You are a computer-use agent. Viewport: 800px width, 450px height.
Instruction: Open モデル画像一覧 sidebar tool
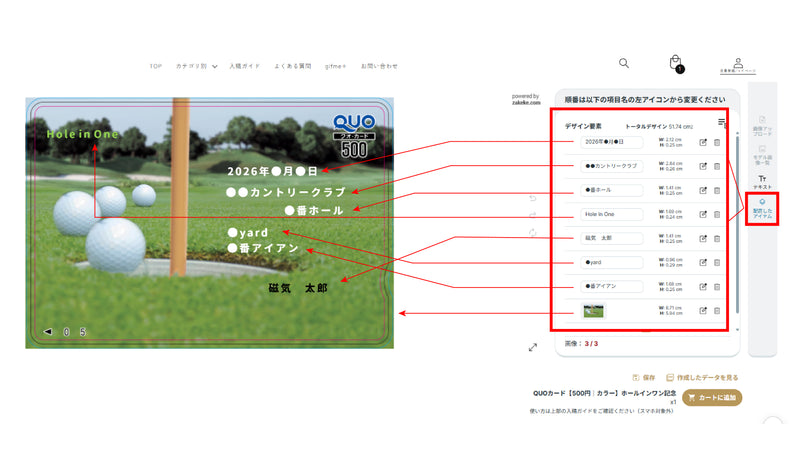pos(762,155)
